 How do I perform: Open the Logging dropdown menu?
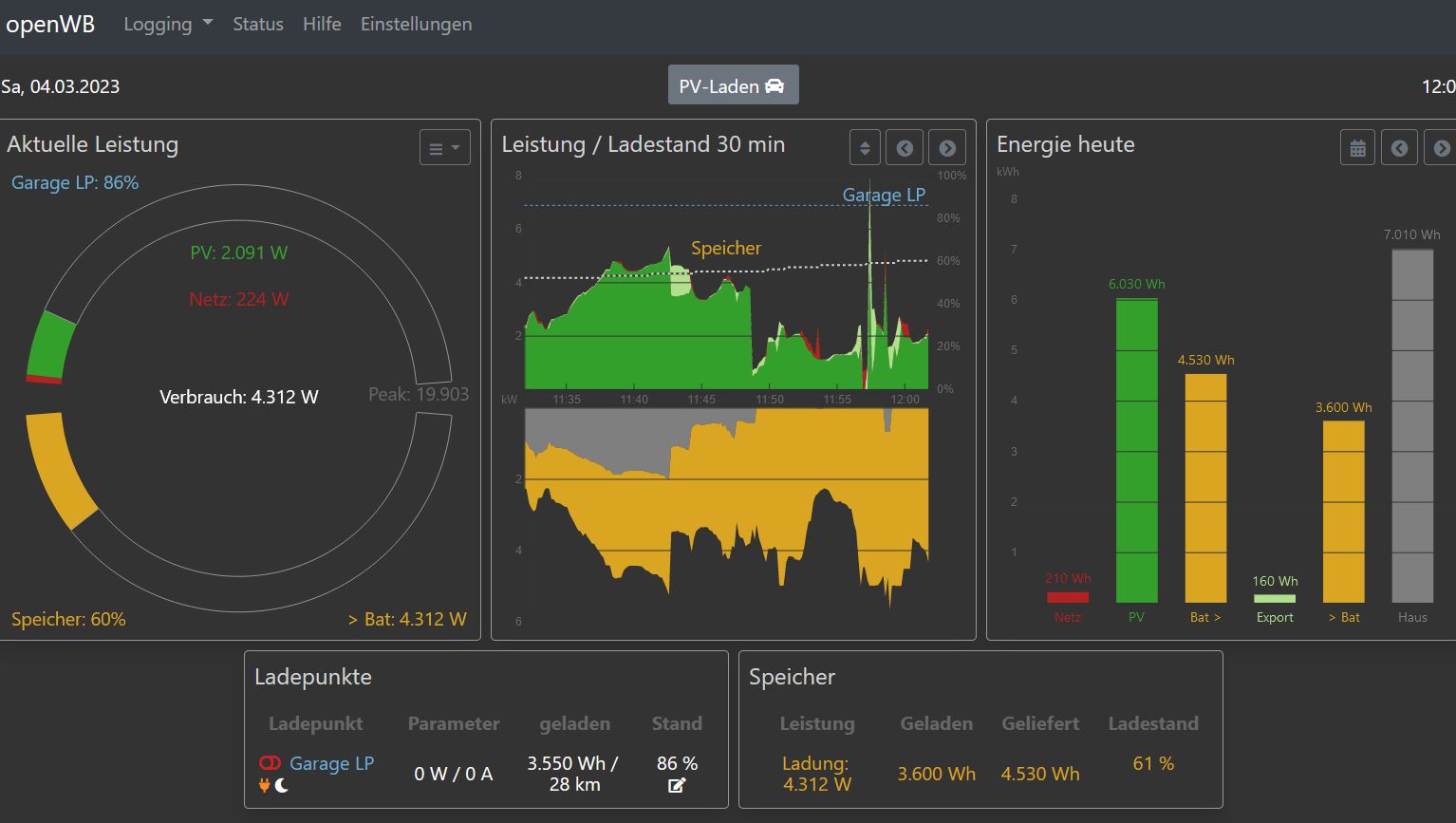tap(167, 25)
